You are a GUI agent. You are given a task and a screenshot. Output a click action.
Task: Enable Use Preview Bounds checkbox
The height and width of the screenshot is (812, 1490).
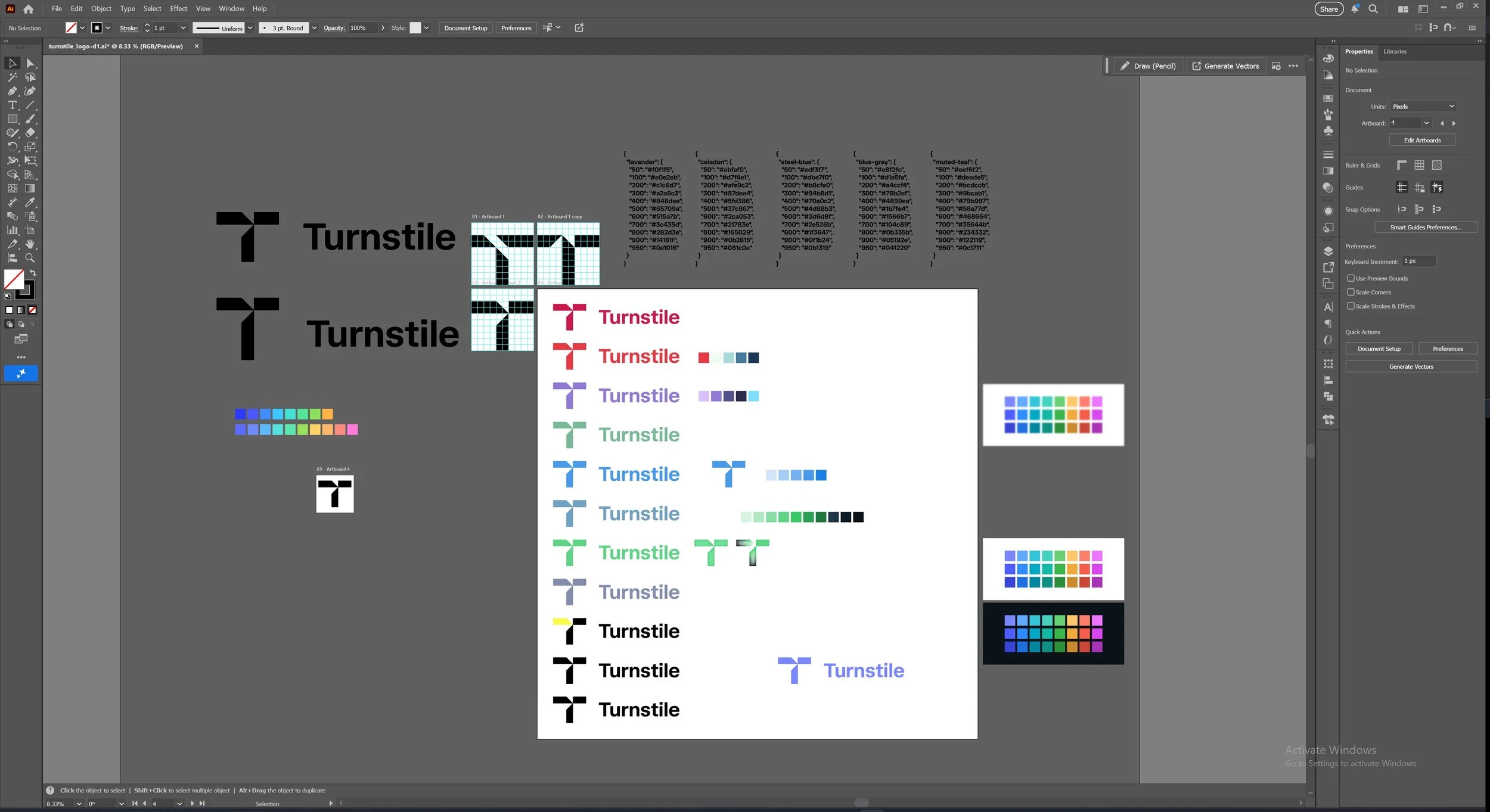click(x=1351, y=278)
